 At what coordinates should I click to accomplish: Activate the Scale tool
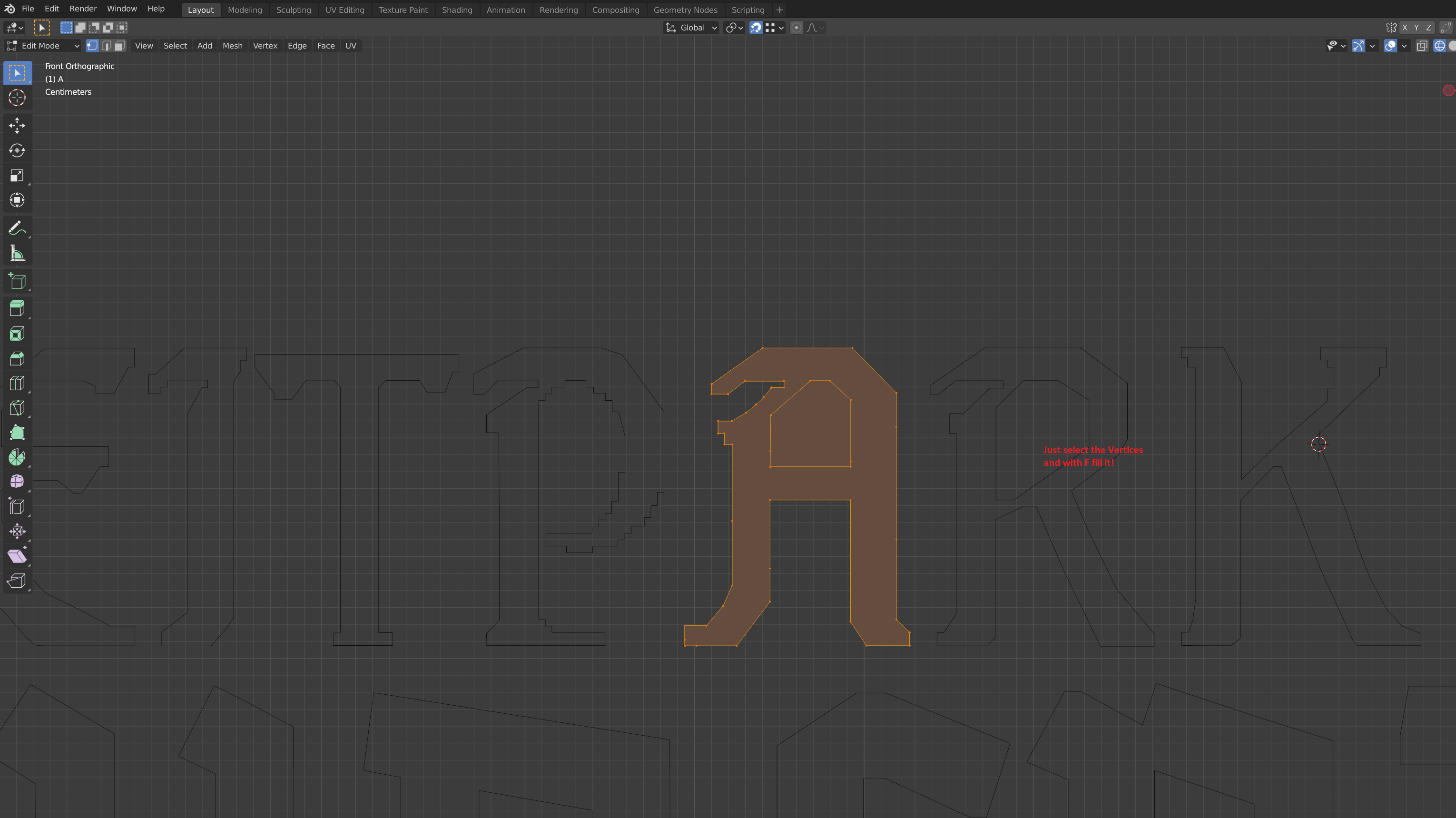click(x=17, y=175)
